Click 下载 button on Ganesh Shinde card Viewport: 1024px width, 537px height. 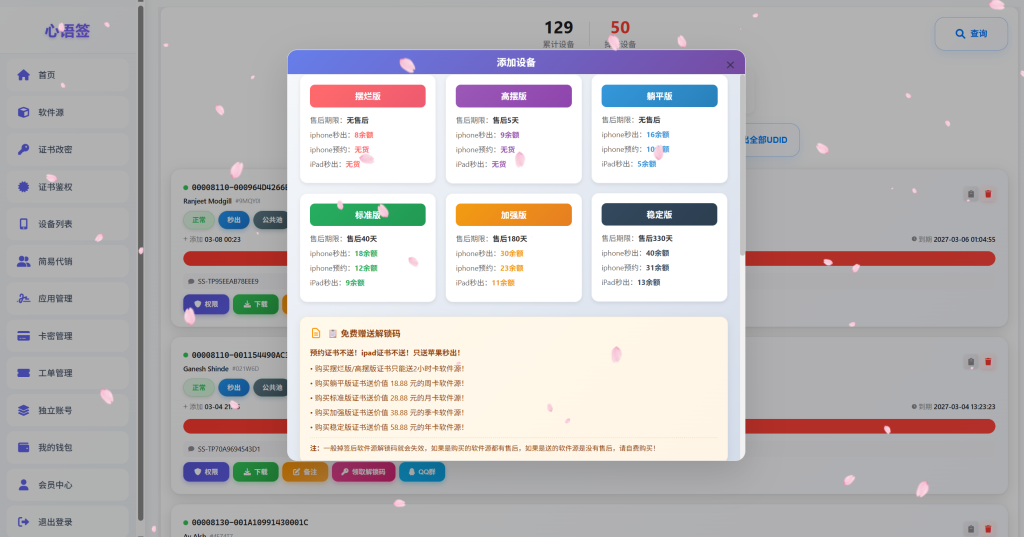[255, 472]
